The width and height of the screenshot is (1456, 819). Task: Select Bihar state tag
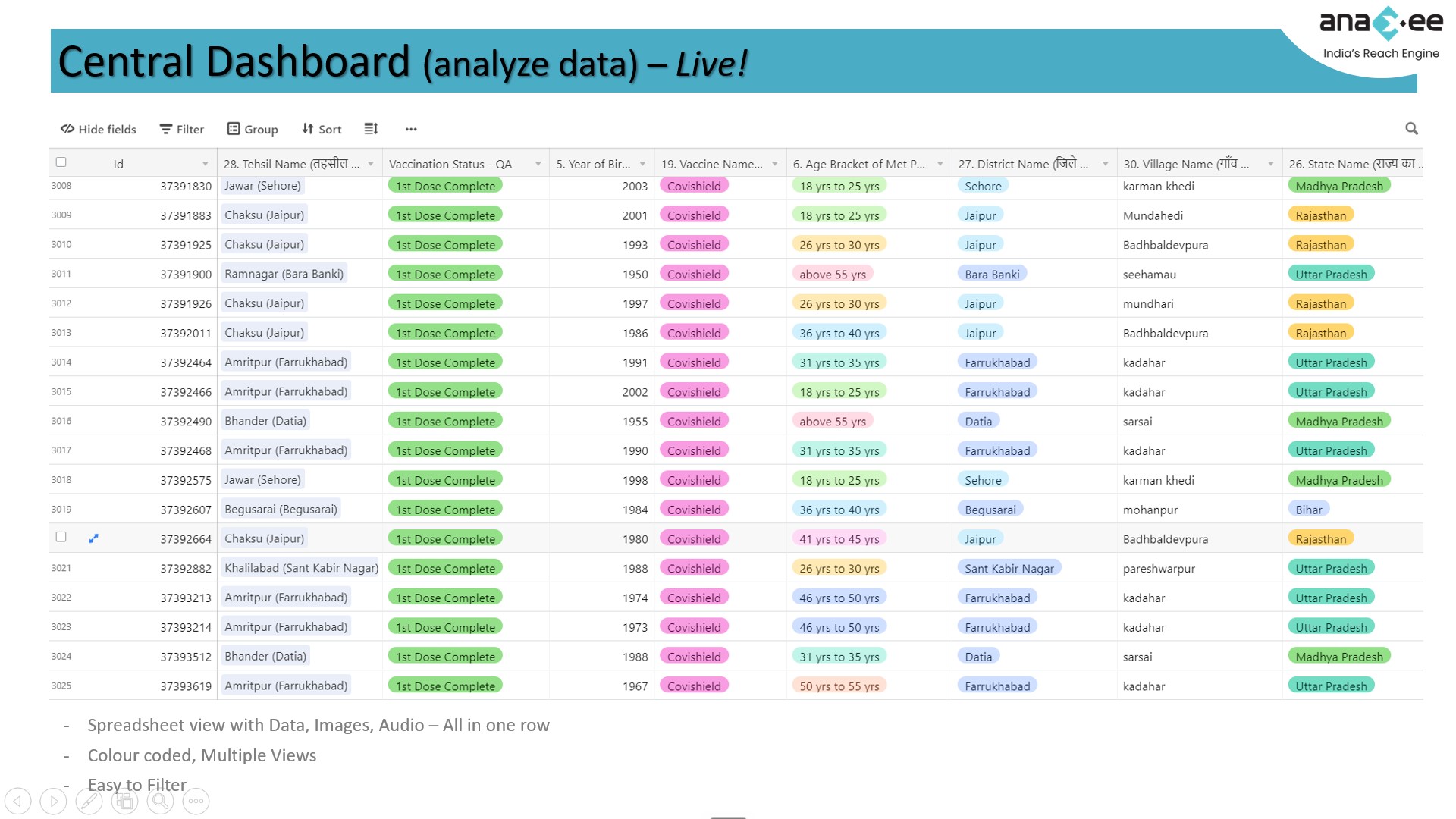[x=1308, y=510]
